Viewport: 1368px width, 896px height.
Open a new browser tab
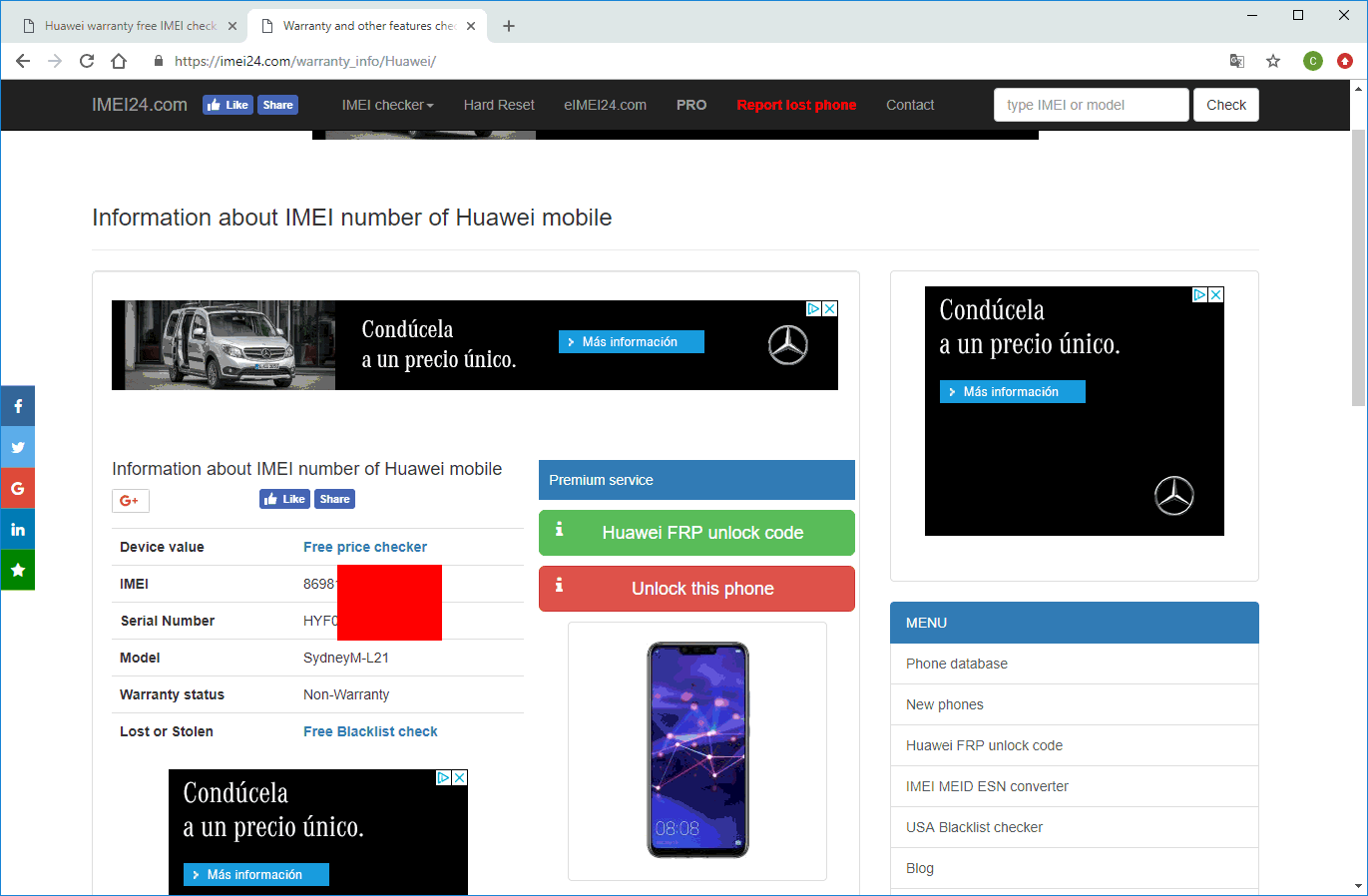pyautogui.click(x=509, y=26)
